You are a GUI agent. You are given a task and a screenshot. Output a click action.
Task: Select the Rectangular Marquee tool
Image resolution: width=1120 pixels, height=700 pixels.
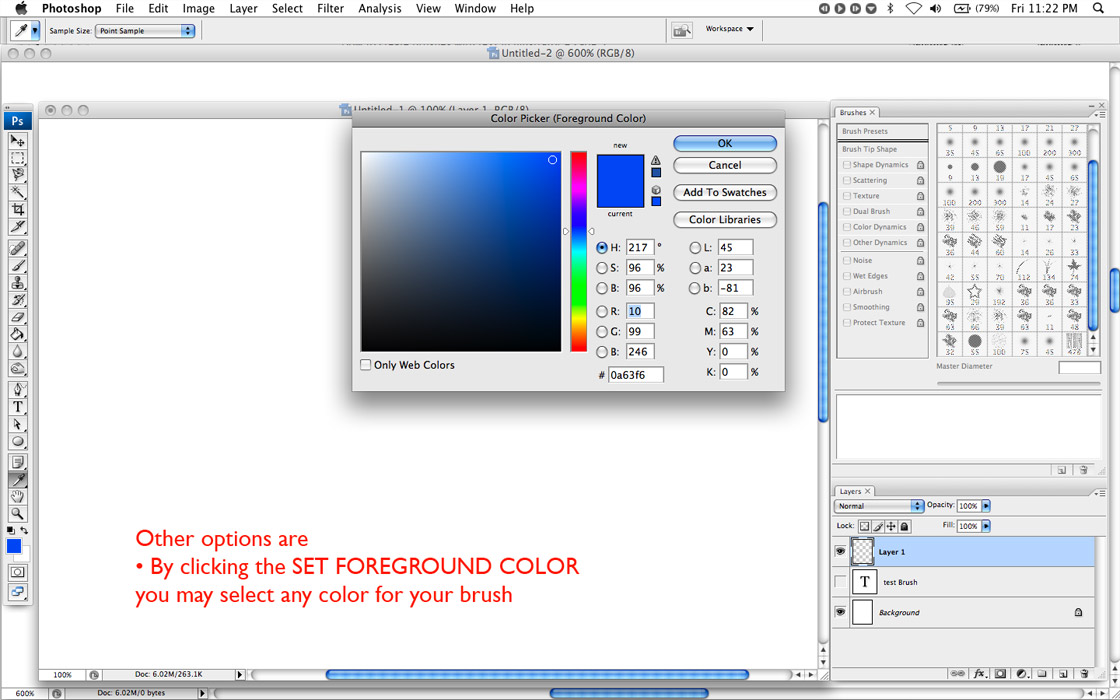18,158
